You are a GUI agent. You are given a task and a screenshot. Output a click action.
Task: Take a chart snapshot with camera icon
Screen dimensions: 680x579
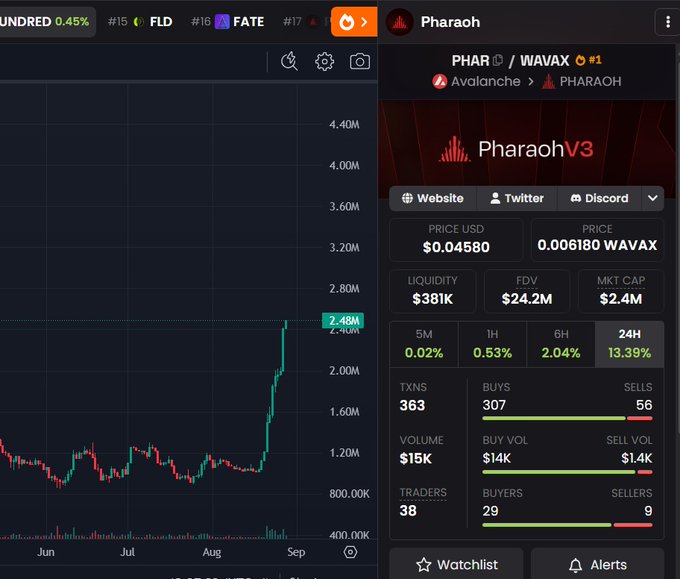(x=360, y=62)
